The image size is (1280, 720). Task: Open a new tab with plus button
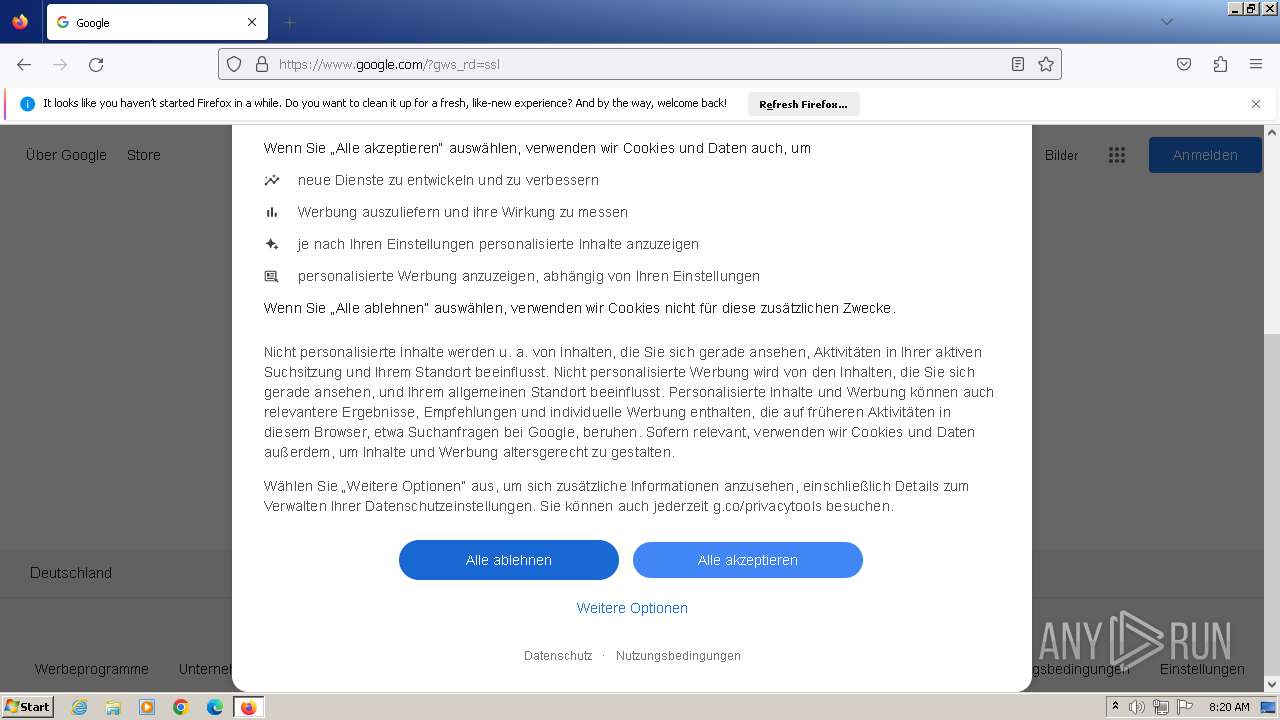(x=289, y=22)
